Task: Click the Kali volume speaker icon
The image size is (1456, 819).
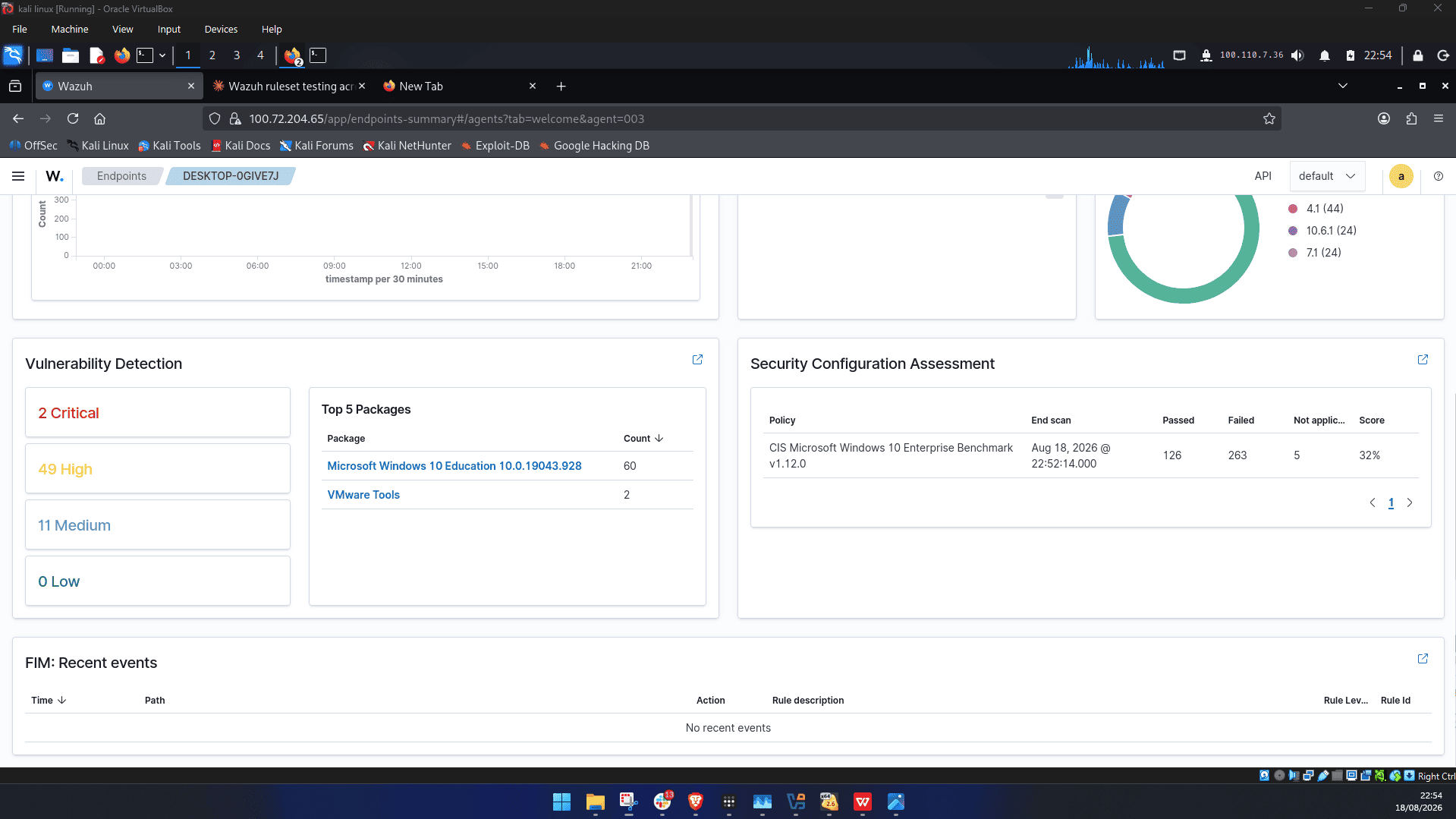Action: click(x=1297, y=55)
